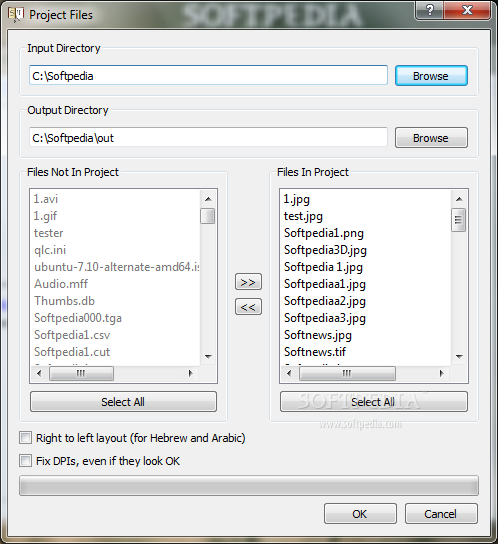The width and height of the screenshot is (498, 544).
Task: Click right arrow in Files In Project scrollbar
Action: [x=441, y=374]
